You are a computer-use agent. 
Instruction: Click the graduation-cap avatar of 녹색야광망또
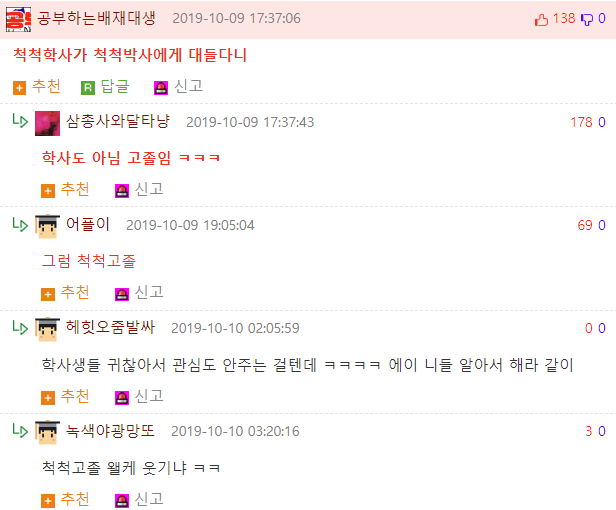(x=48, y=432)
